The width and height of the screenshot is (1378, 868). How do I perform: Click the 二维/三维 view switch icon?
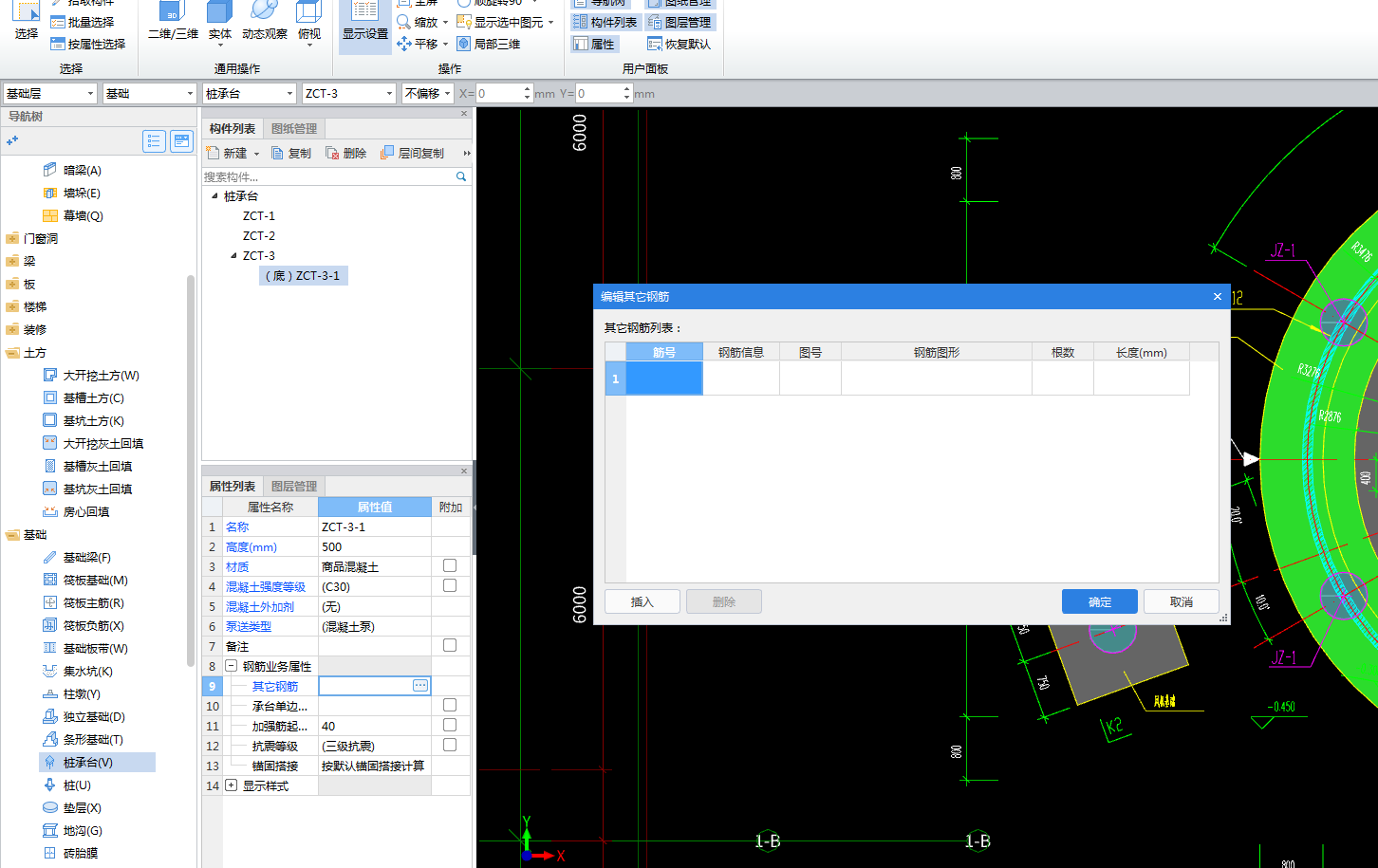pyautogui.click(x=172, y=11)
